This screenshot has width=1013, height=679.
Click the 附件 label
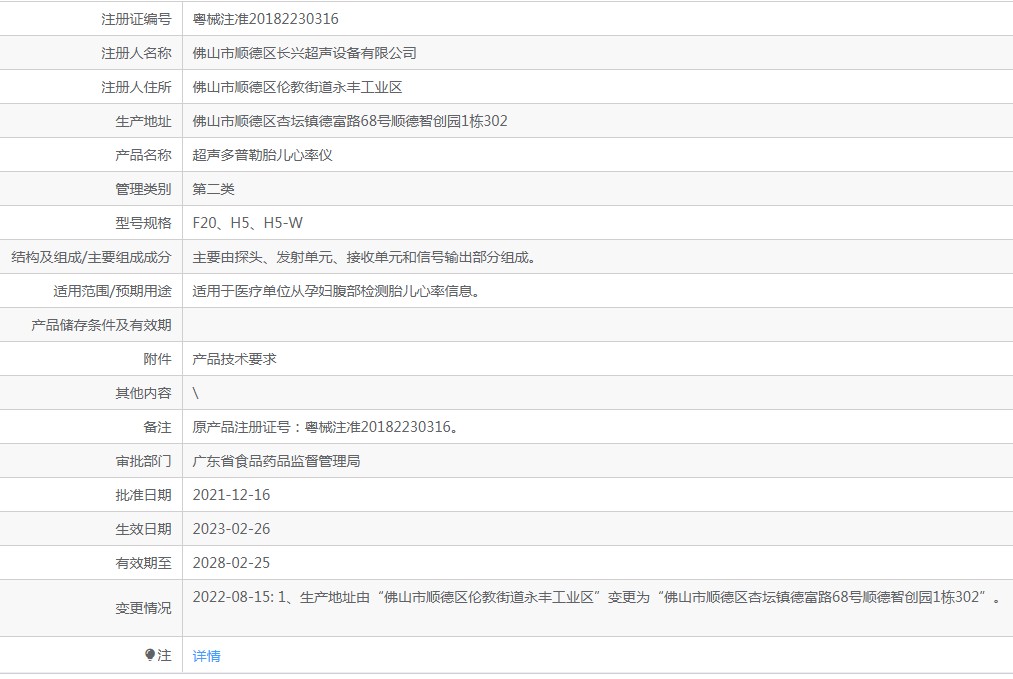(158, 359)
